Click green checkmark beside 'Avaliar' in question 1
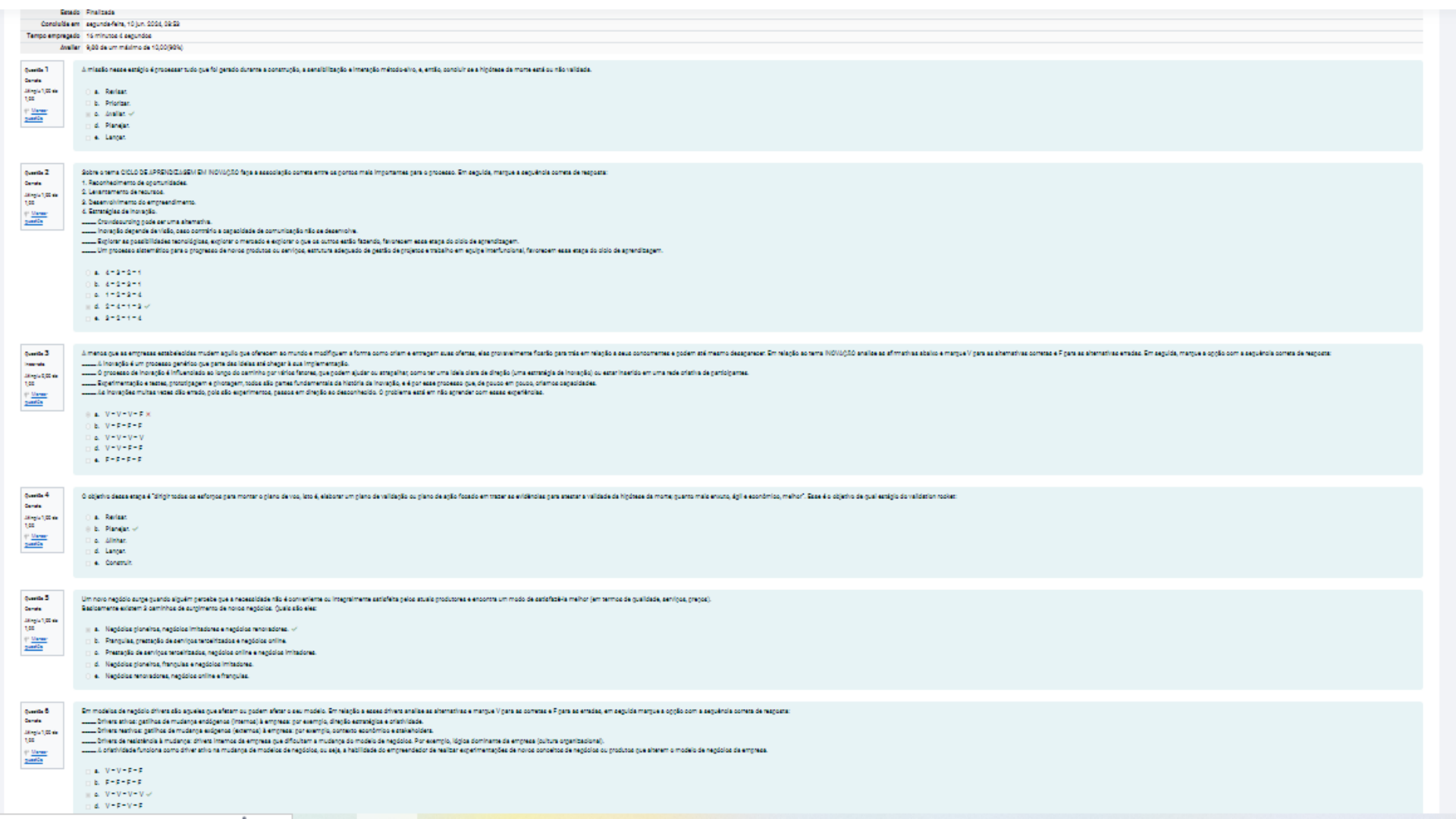1456x819 pixels. pos(132,114)
